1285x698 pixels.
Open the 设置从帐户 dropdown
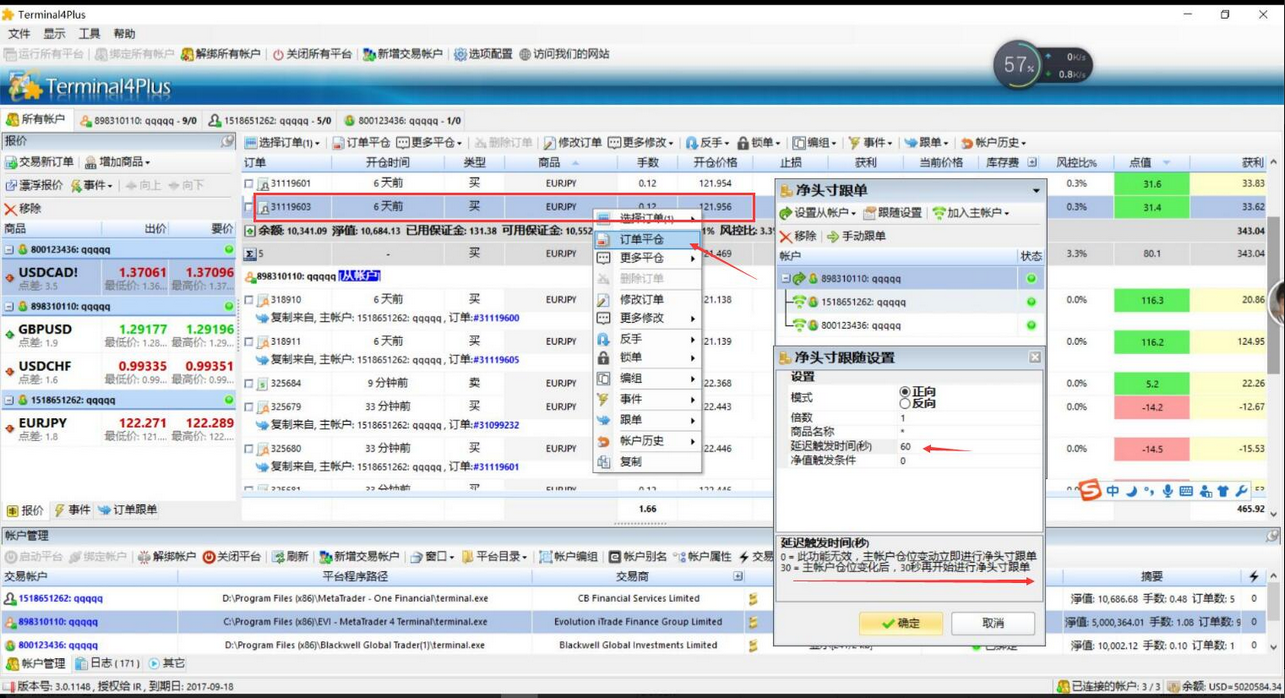pyautogui.click(x=817, y=213)
